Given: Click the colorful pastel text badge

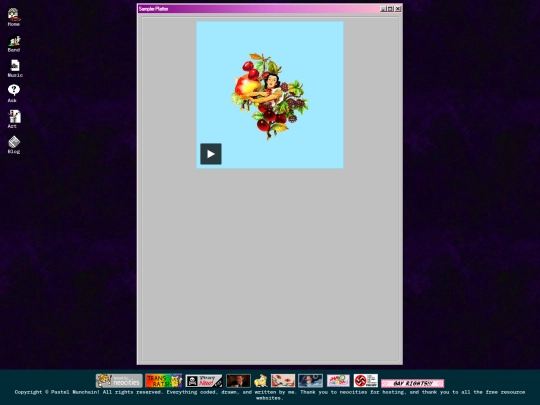Looking at the screenshot, I should point(338,381).
